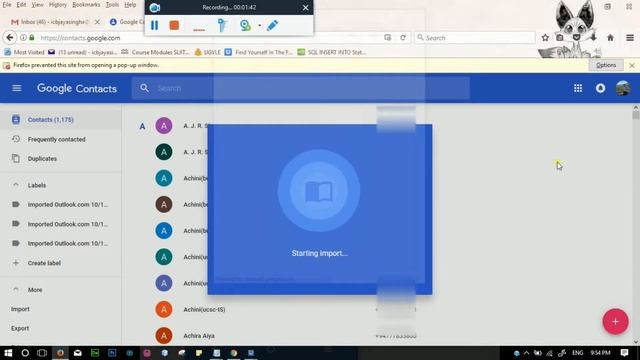Open the History menu
Screen dimensions: 640x360
point(58,5)
